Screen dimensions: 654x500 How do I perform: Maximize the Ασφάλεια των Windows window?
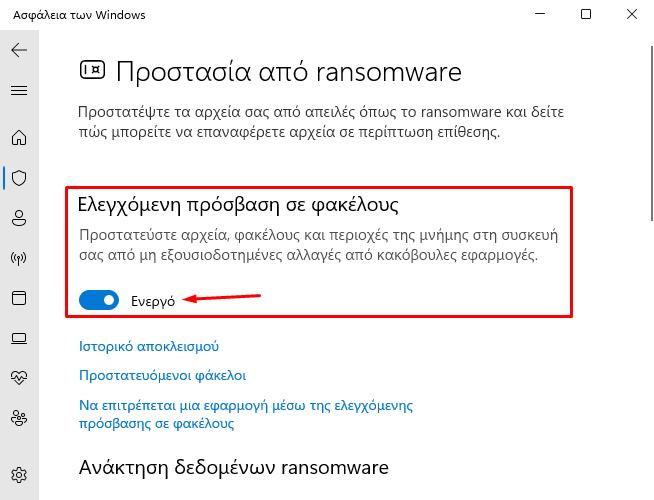pyautogui.click(x=586, y=15)
